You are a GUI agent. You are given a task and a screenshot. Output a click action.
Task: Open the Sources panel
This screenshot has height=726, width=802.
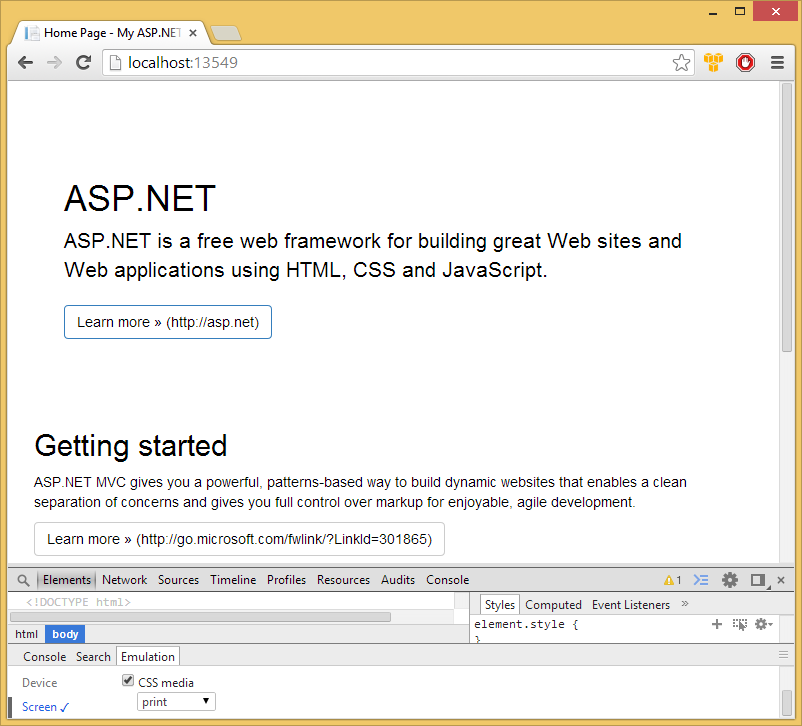[178, 580]
